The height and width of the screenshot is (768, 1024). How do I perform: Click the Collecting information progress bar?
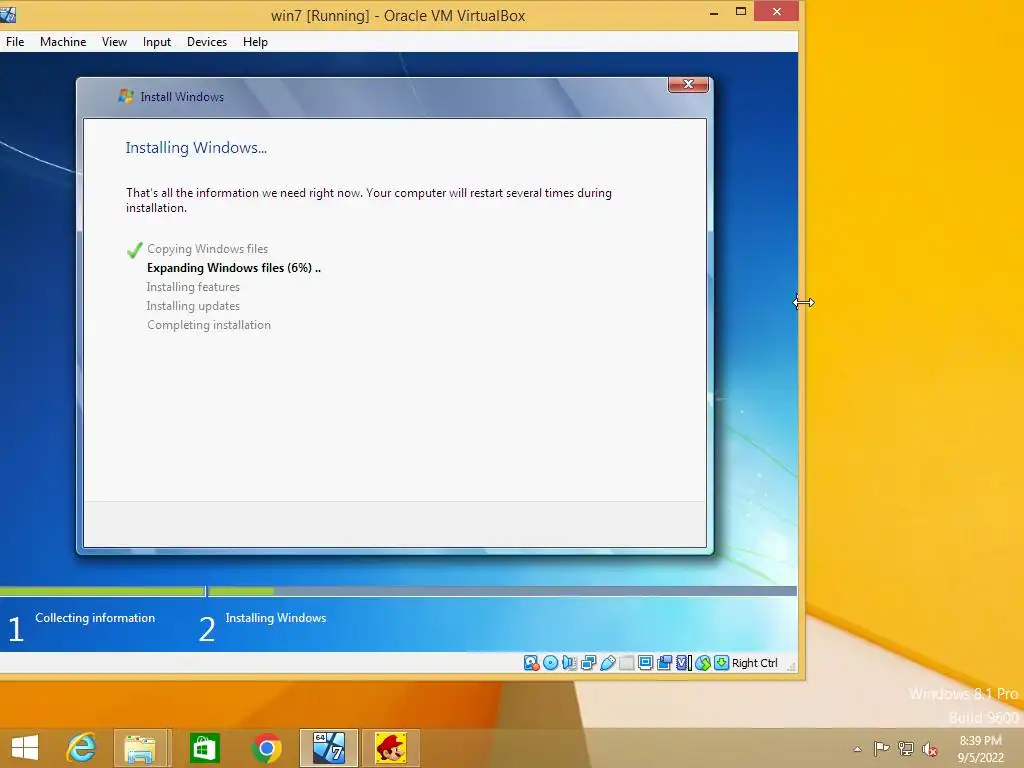tap(102, 592)
